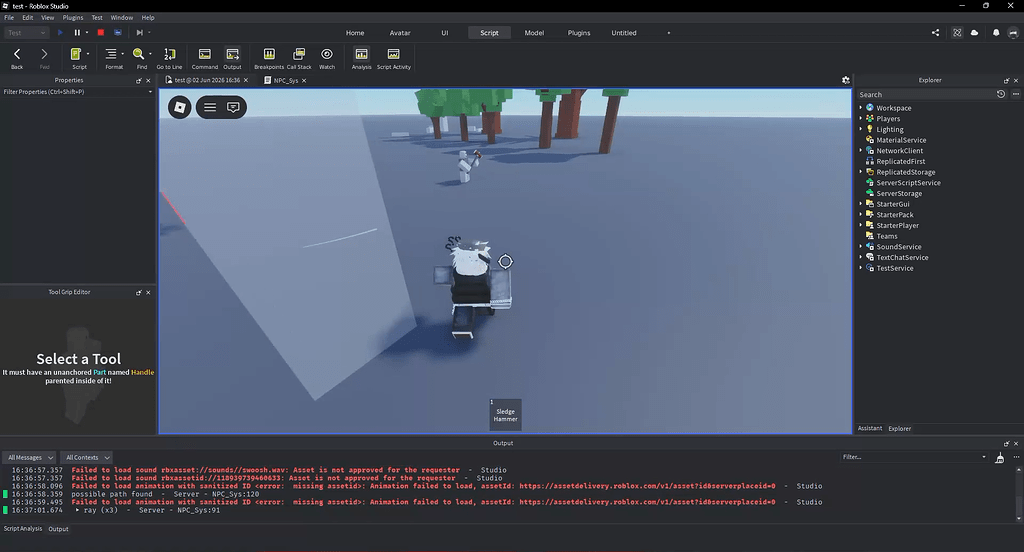The height and width of the screenshot is (552, 1024).
Task: Select the Sledge Hammer hotbar slot
Action: tap(505, 415)
